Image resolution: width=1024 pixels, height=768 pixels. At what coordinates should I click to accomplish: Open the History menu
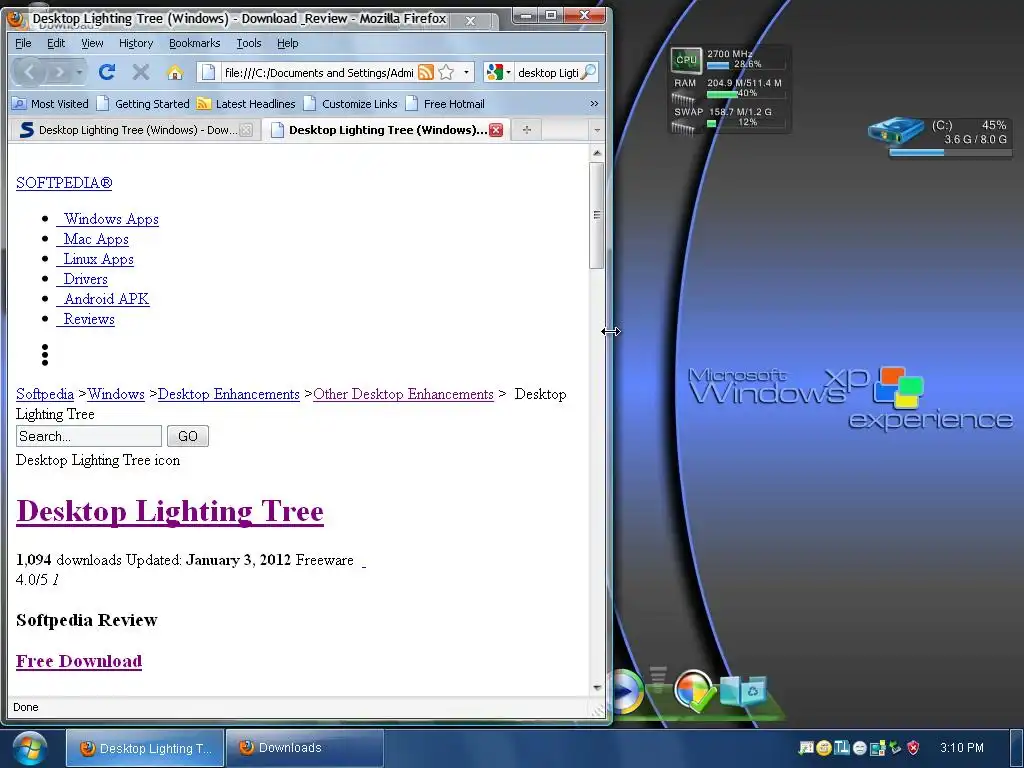click(x=136, y=43)
